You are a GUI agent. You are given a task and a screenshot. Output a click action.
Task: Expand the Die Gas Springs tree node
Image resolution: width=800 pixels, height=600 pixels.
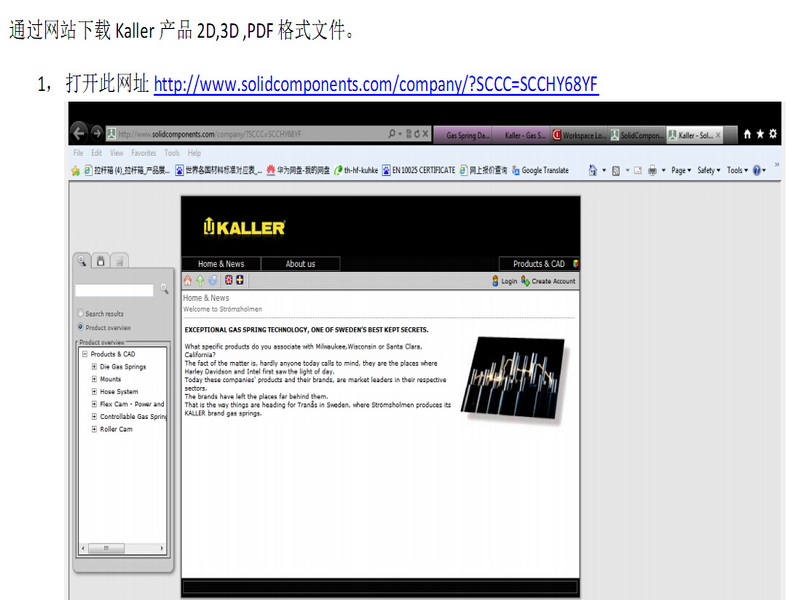click(94, 367)
